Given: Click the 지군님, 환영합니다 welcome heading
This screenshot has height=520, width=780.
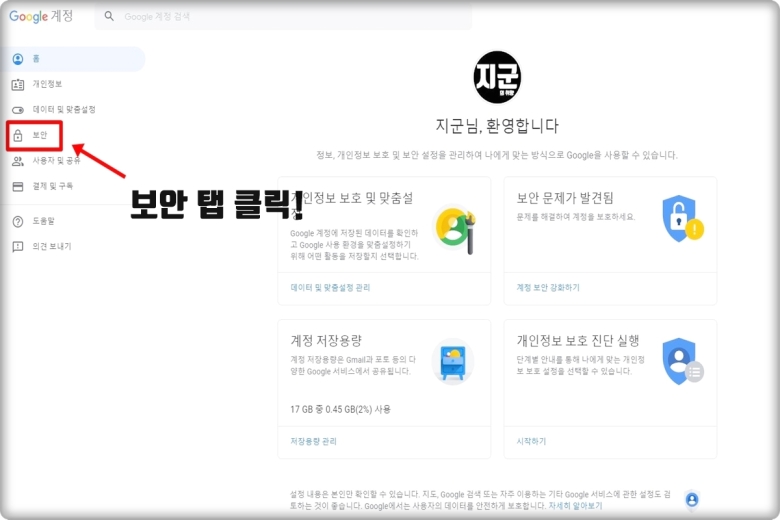Looking at the screenshot, I should click(x=497, y=126).
